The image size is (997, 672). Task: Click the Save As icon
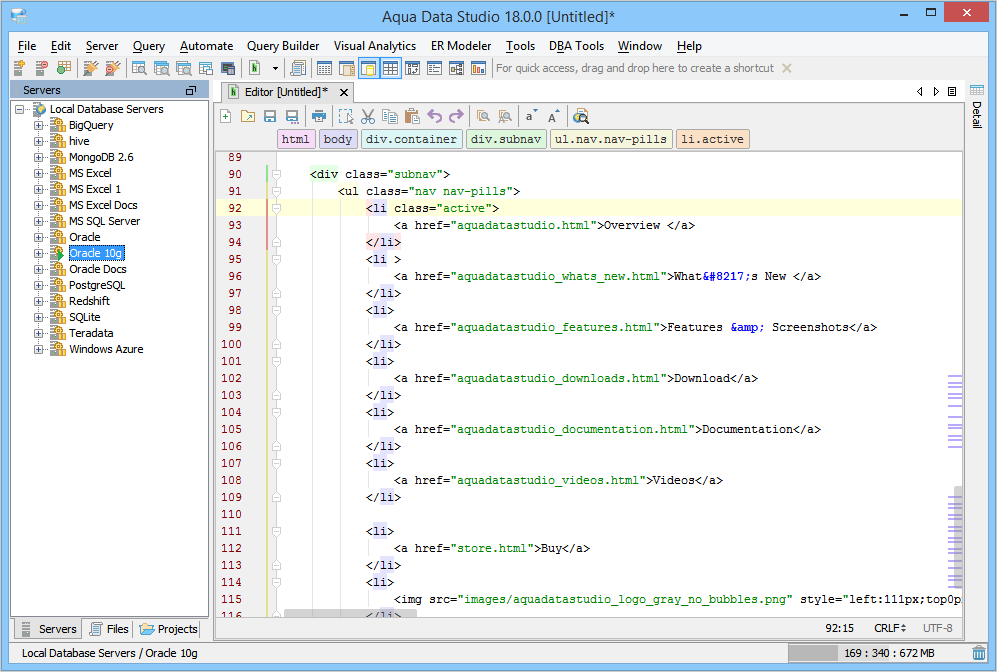[292, 116]
